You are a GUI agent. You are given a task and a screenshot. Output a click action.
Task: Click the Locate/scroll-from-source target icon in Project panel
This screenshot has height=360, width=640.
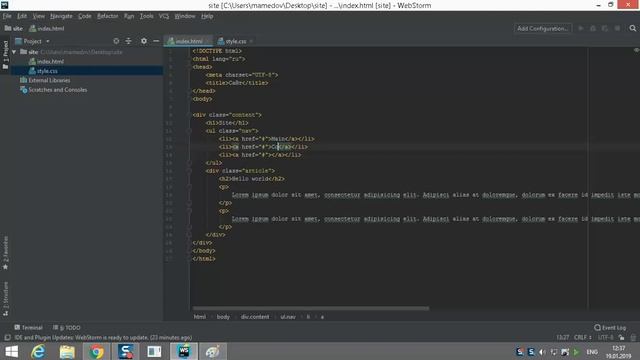click(x=116, y=41)
